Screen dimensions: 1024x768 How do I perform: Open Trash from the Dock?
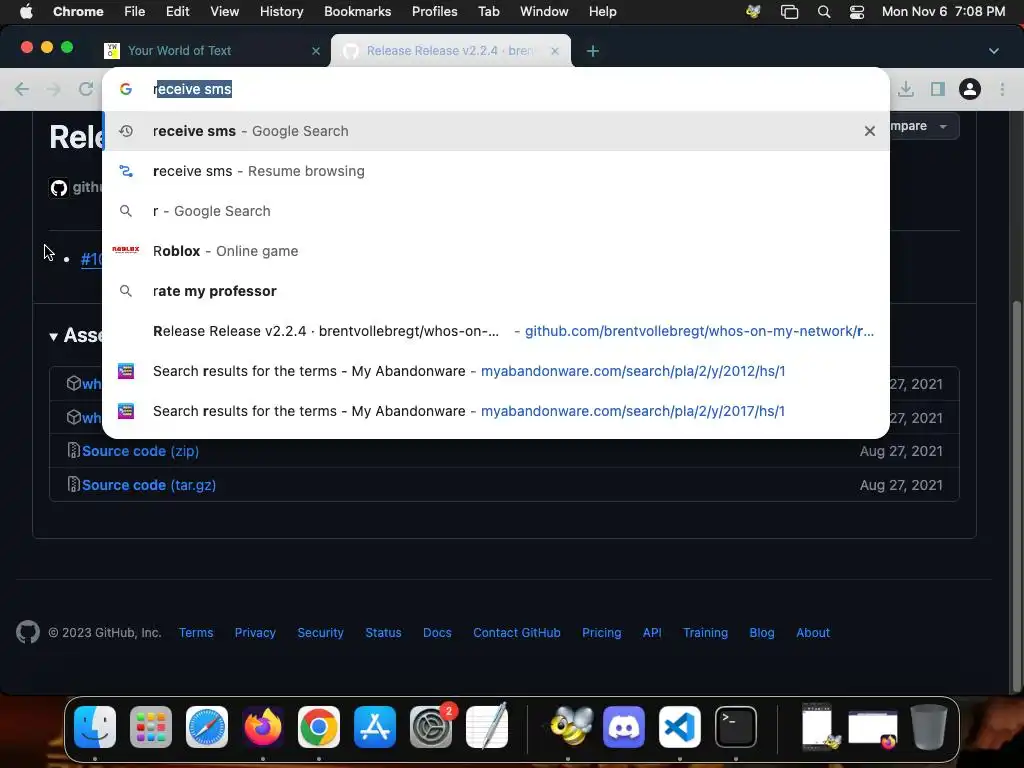tap(929, 727)
